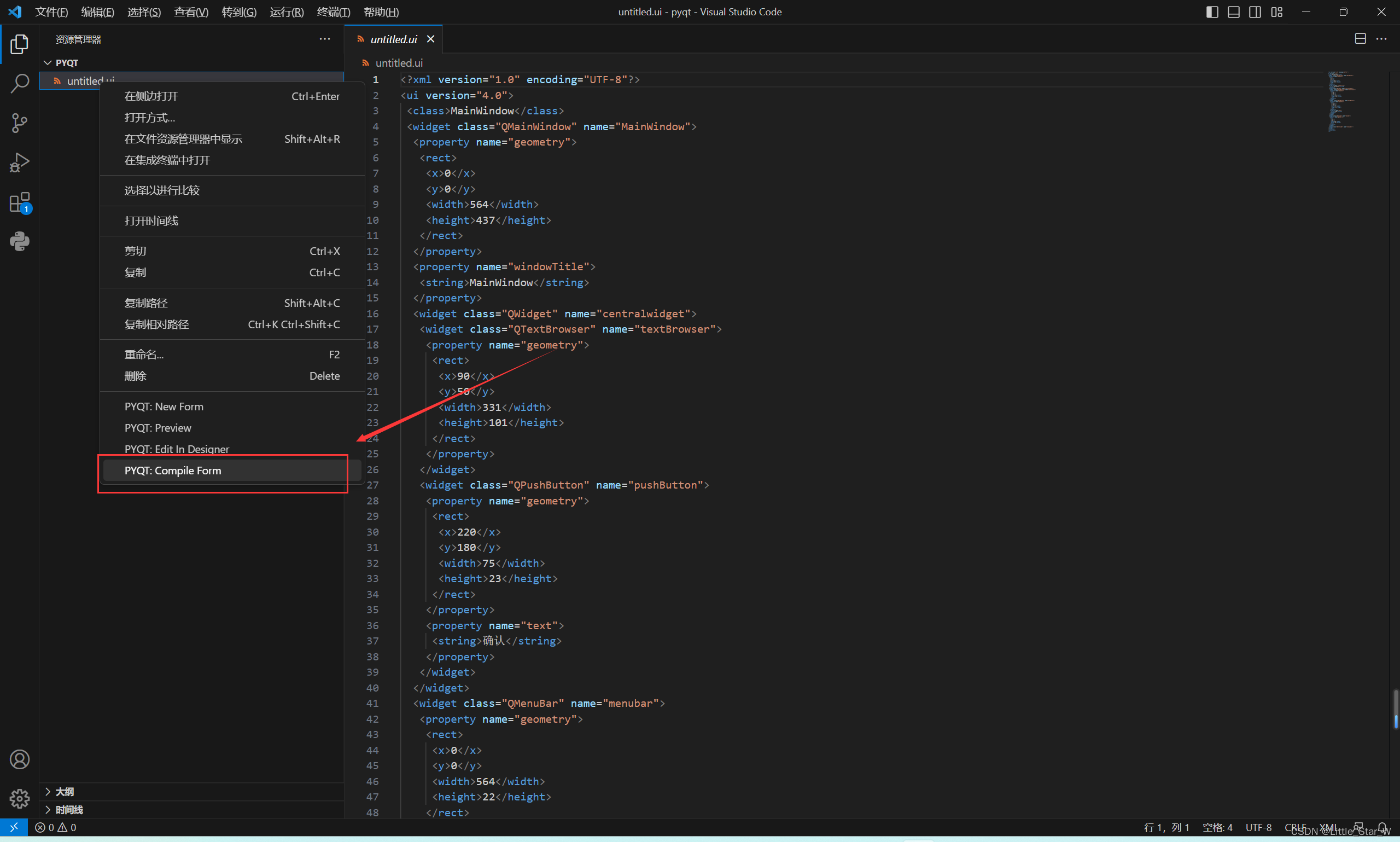
Task: Click line number 27 in the gutter
Action: pos(372,485)
